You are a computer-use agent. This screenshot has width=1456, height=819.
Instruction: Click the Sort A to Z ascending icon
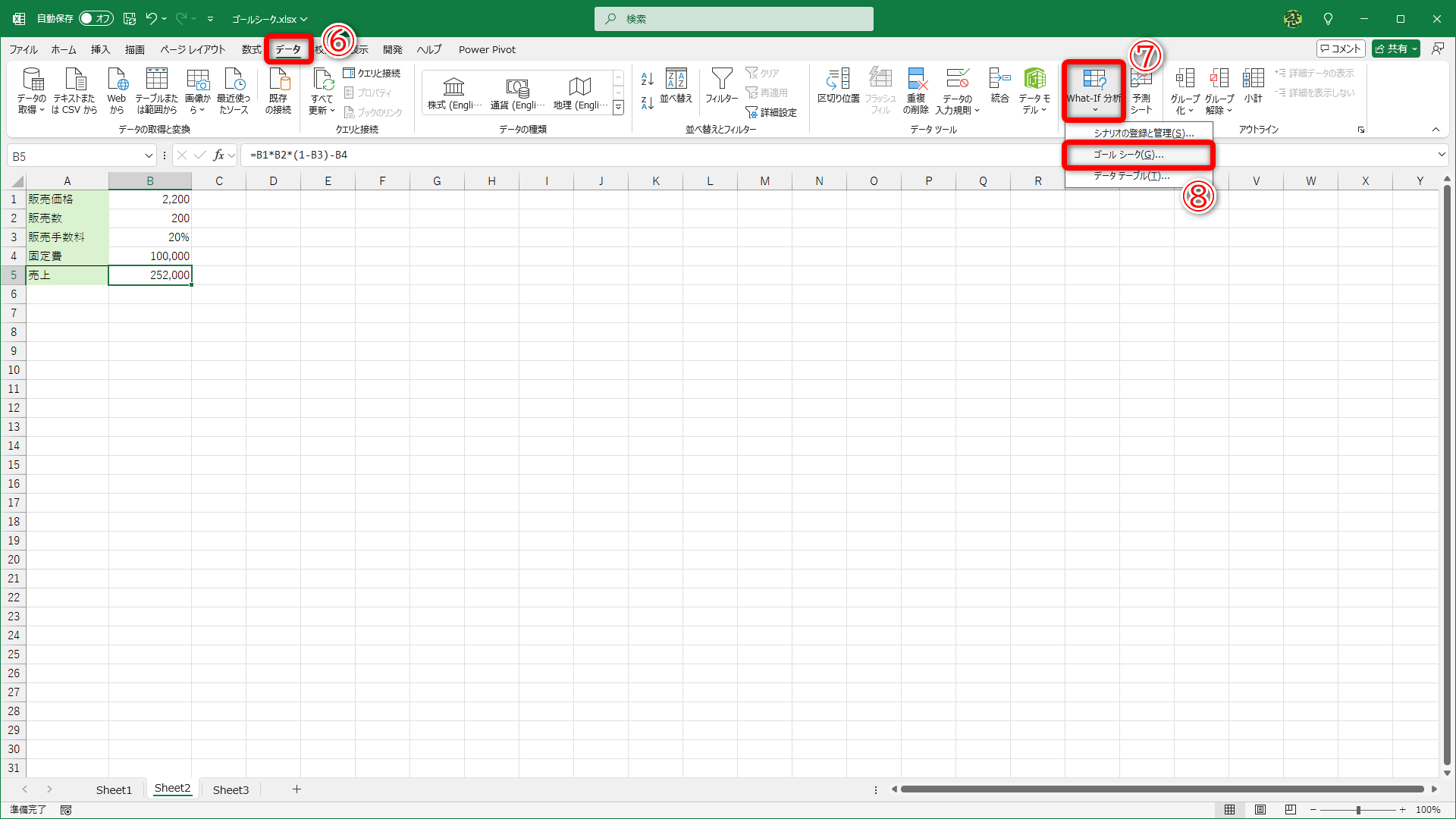(647, 78)
